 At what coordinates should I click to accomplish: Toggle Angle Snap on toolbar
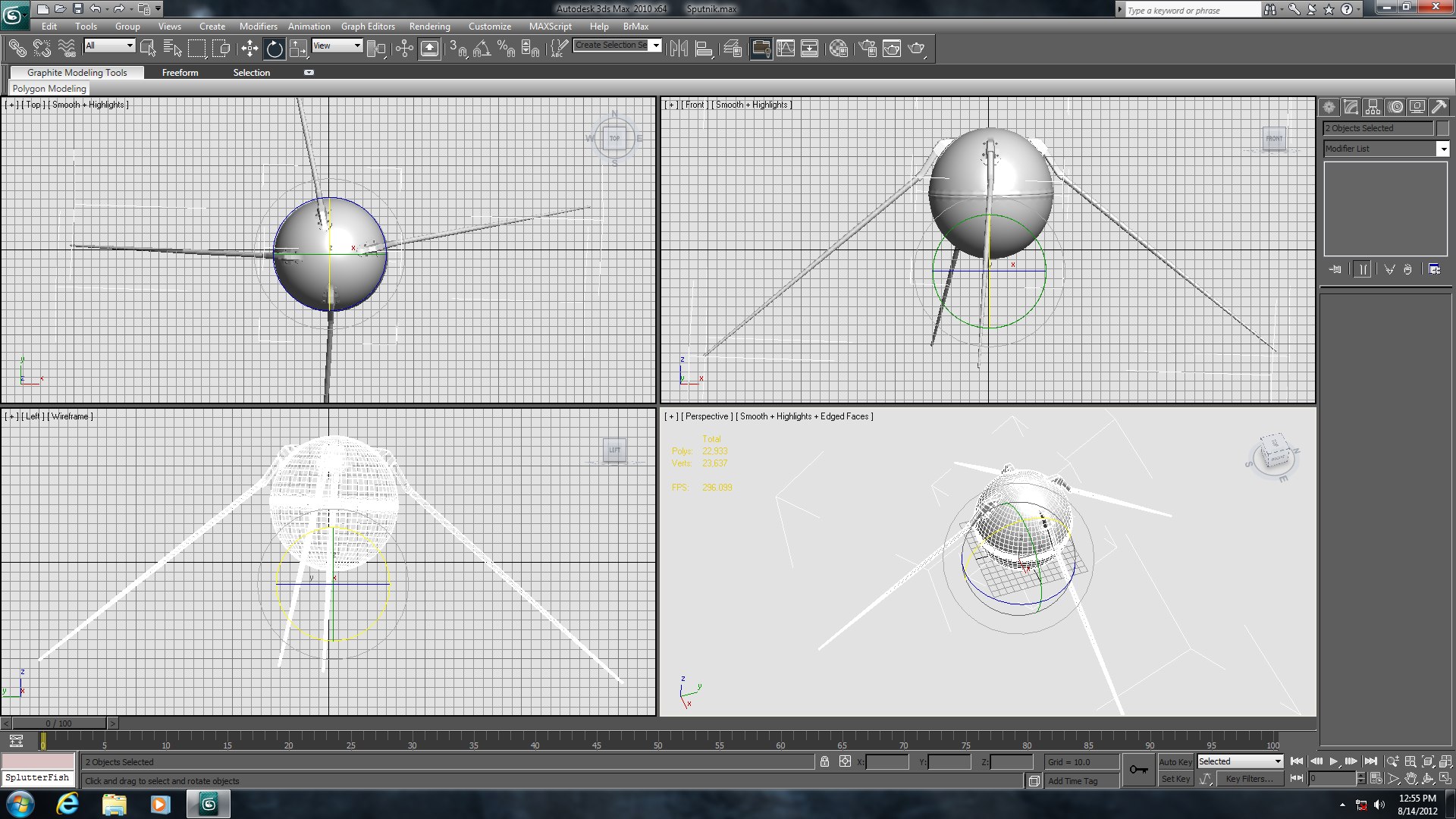[x=482, y=49]
